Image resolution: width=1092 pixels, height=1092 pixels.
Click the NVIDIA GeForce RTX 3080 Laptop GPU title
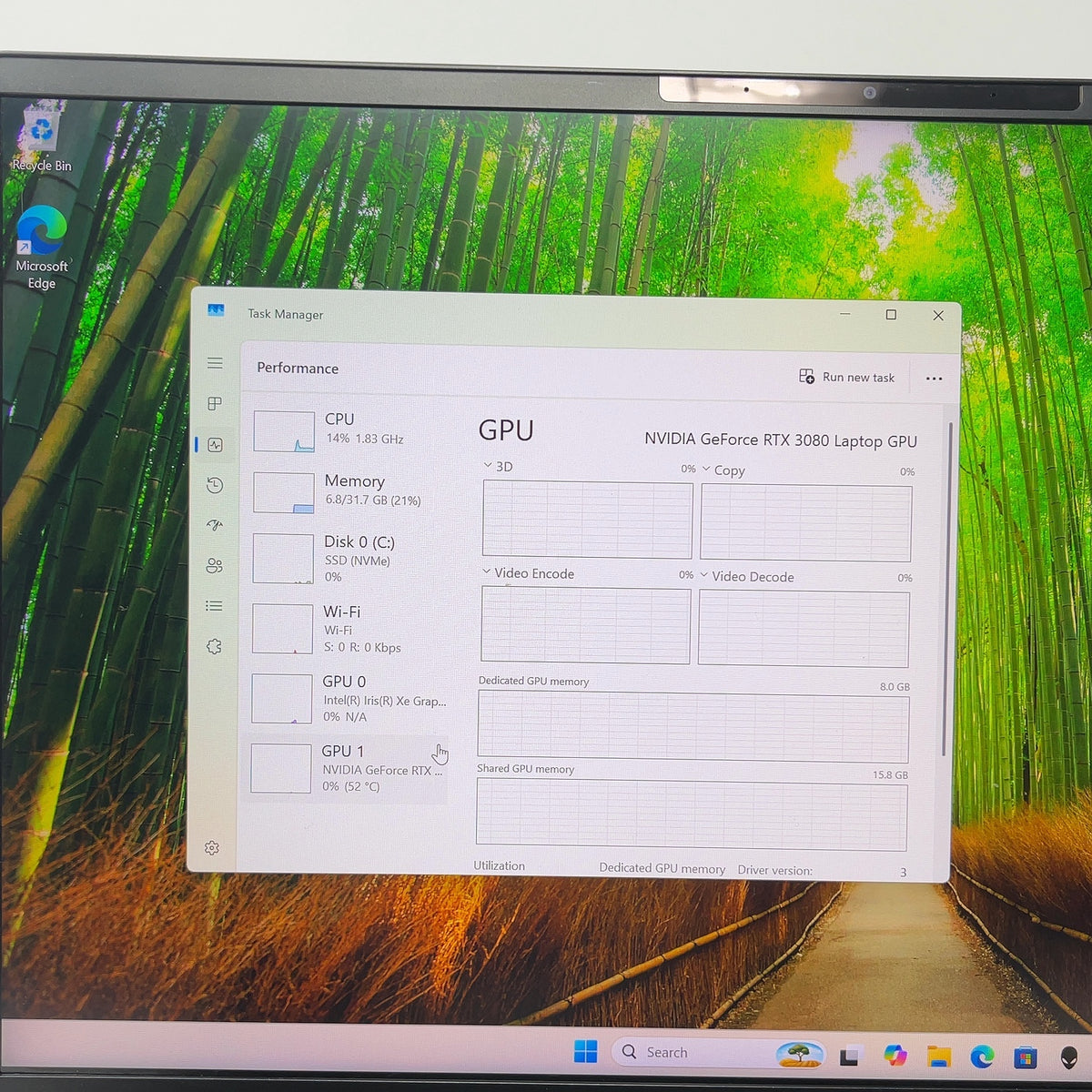(781, 440)
